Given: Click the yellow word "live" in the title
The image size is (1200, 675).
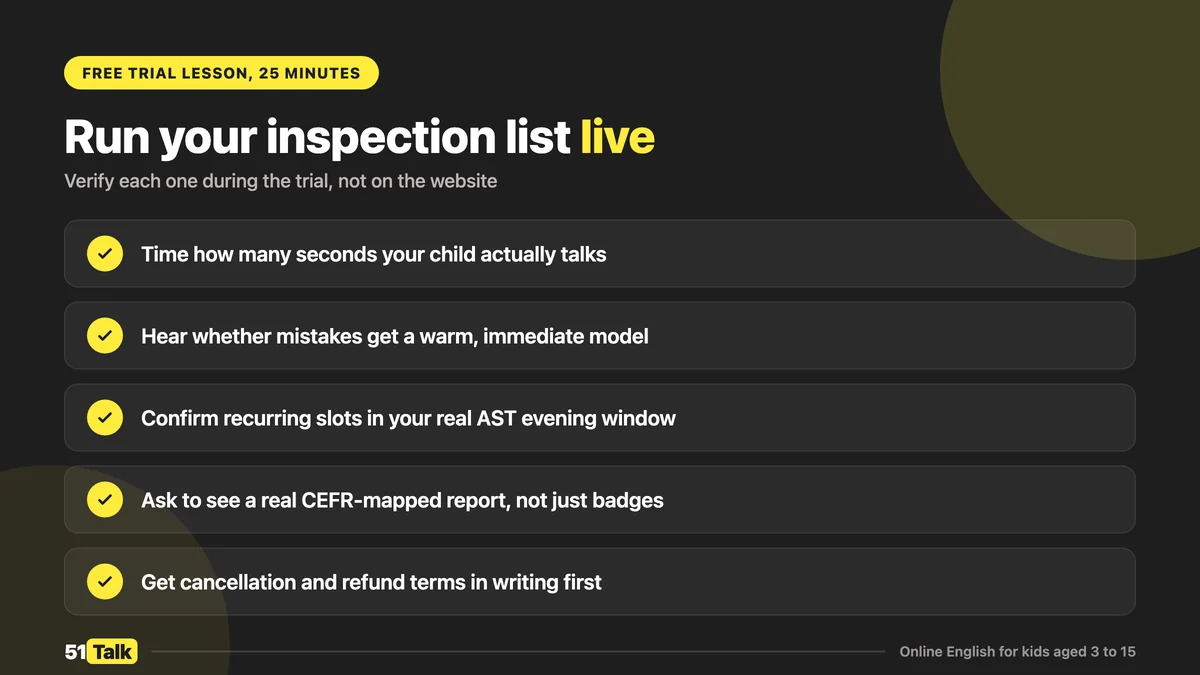Looking at the screenshot, I should pyautogui.click(x=618, y=137).
